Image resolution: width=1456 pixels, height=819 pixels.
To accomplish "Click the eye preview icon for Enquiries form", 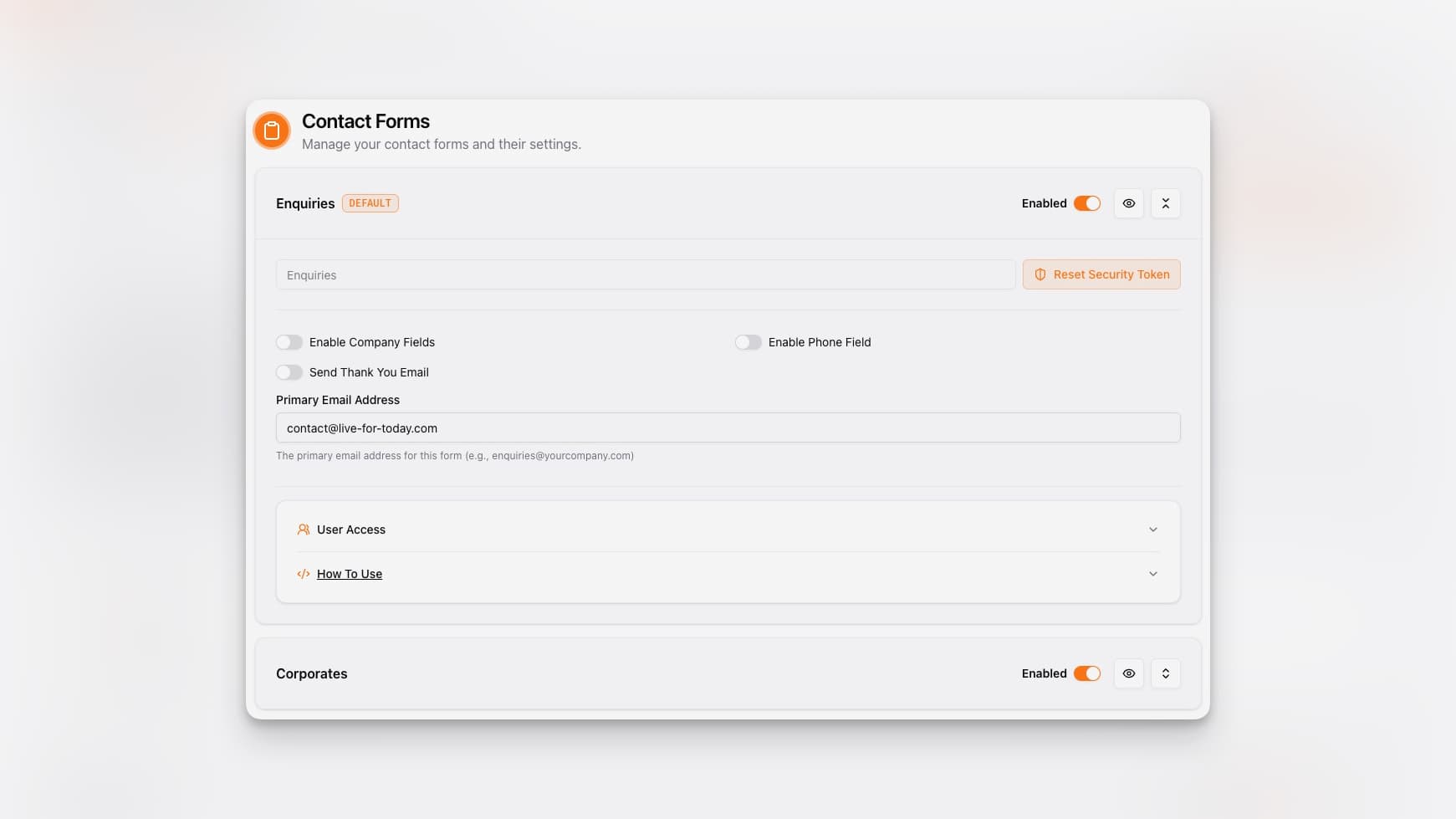I will pyautogui.click(x=1128, y=203).
